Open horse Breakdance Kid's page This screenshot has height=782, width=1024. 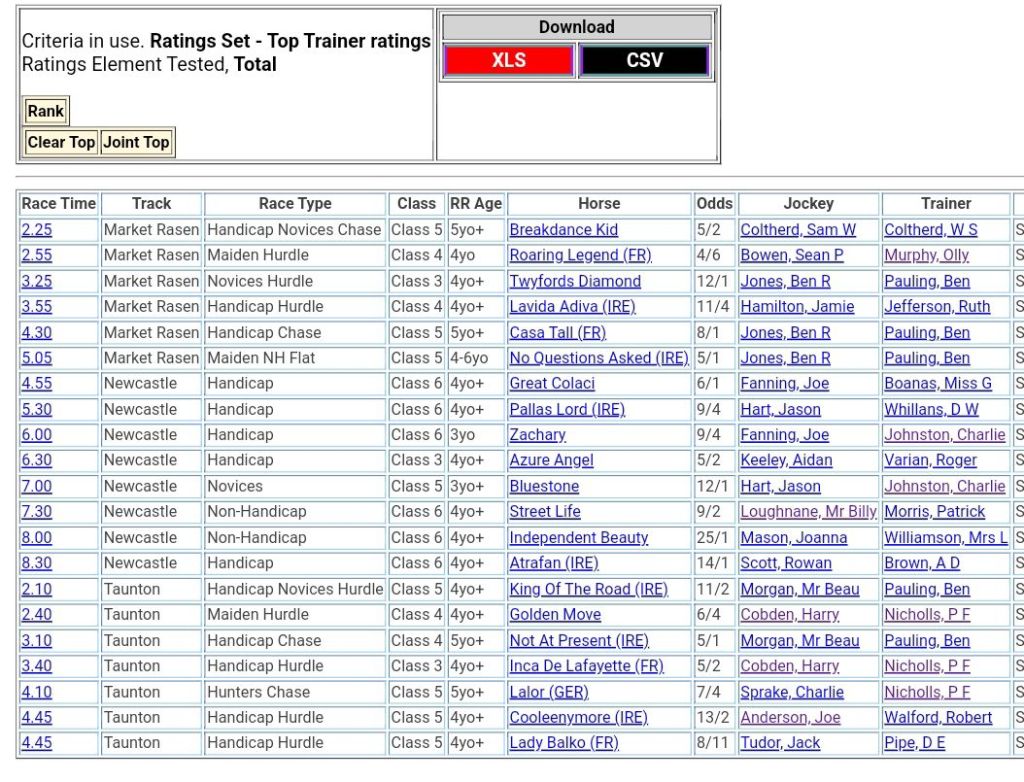(x=564, y=230)
